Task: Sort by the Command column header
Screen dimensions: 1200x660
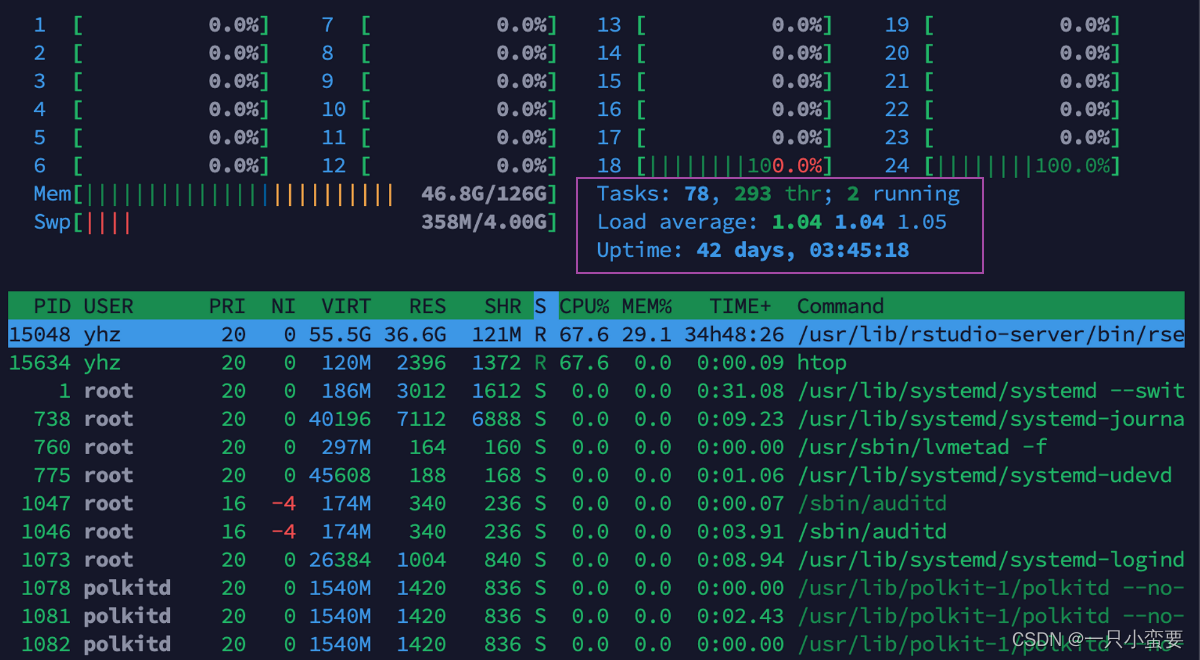Action: (840, 306)
